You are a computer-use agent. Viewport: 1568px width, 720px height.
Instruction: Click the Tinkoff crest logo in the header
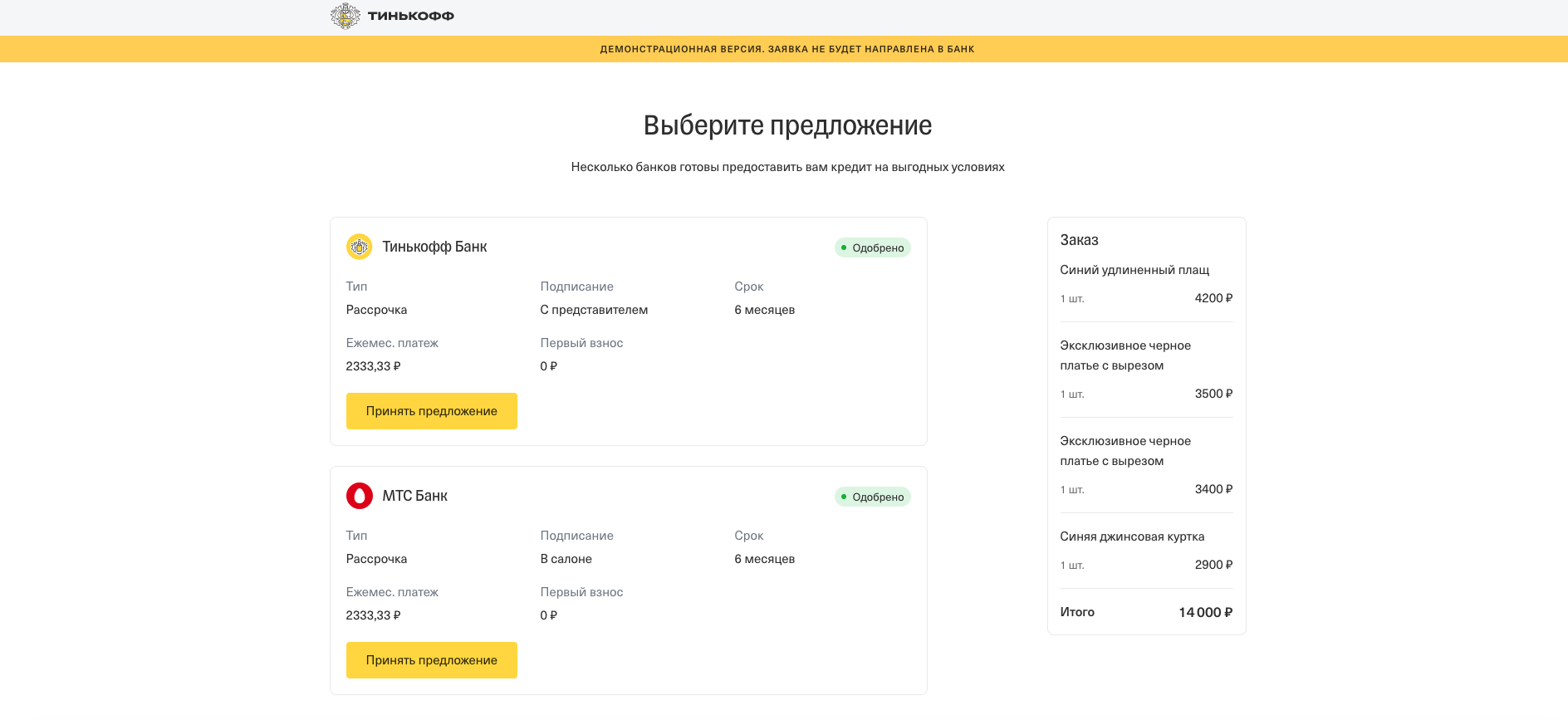click(345, 16)
